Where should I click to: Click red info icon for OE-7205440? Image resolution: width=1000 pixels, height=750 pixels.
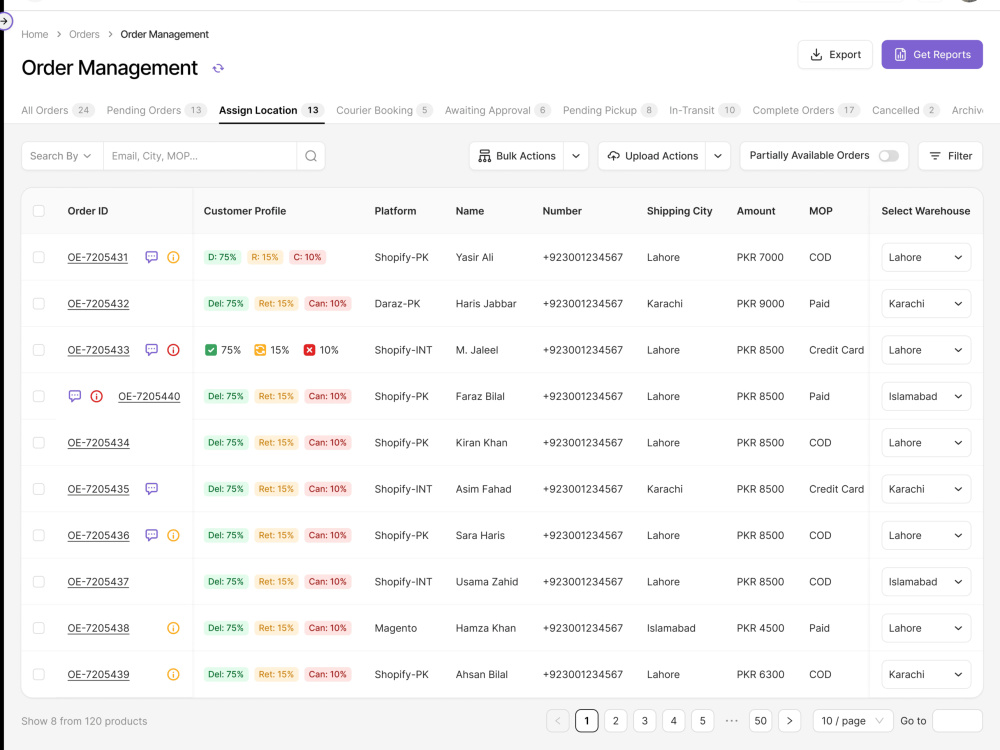click(x=96, y=396)
